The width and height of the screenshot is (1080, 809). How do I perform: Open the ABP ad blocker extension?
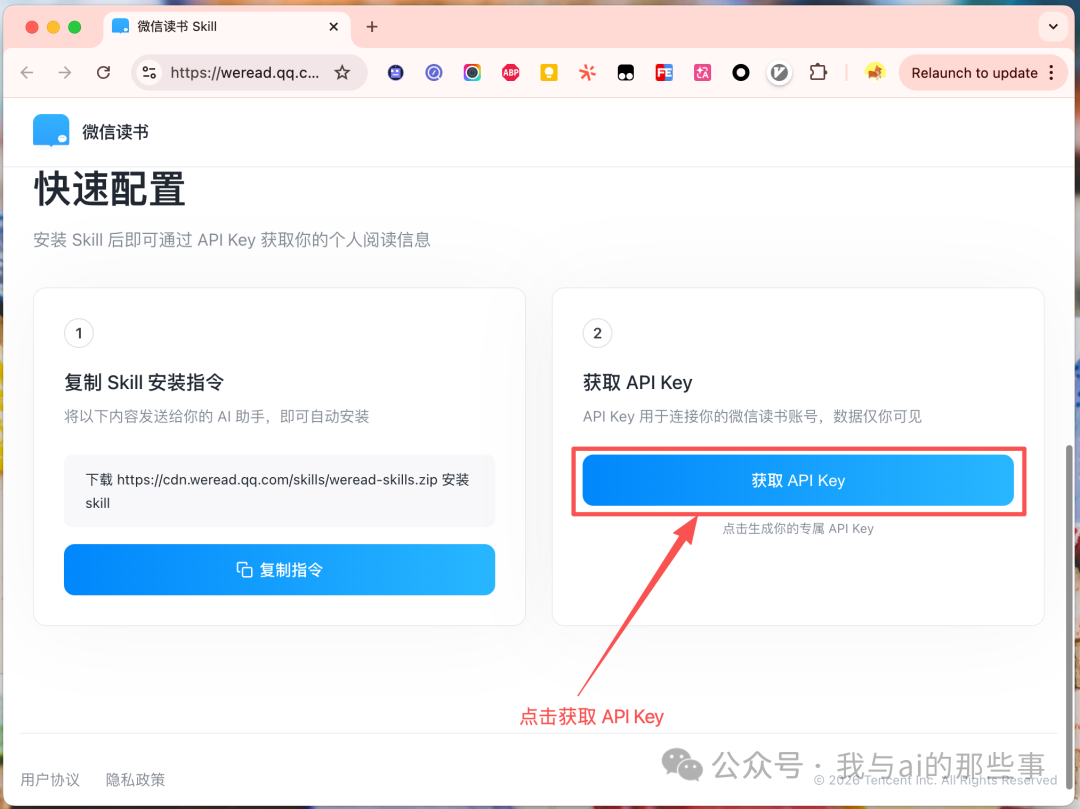click(x=510, y=72)
